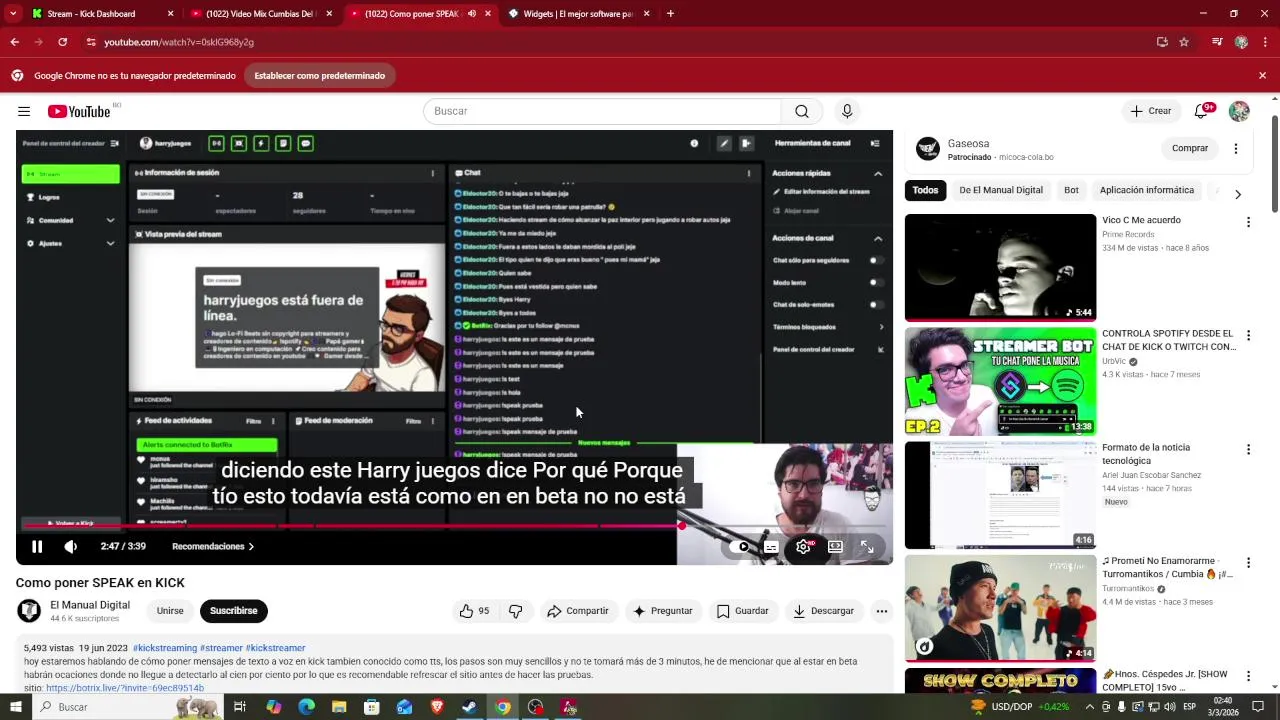Subscribe with Suscribirse button
The width and height of the screenshot is (1280, 720).
pos(234,611)
